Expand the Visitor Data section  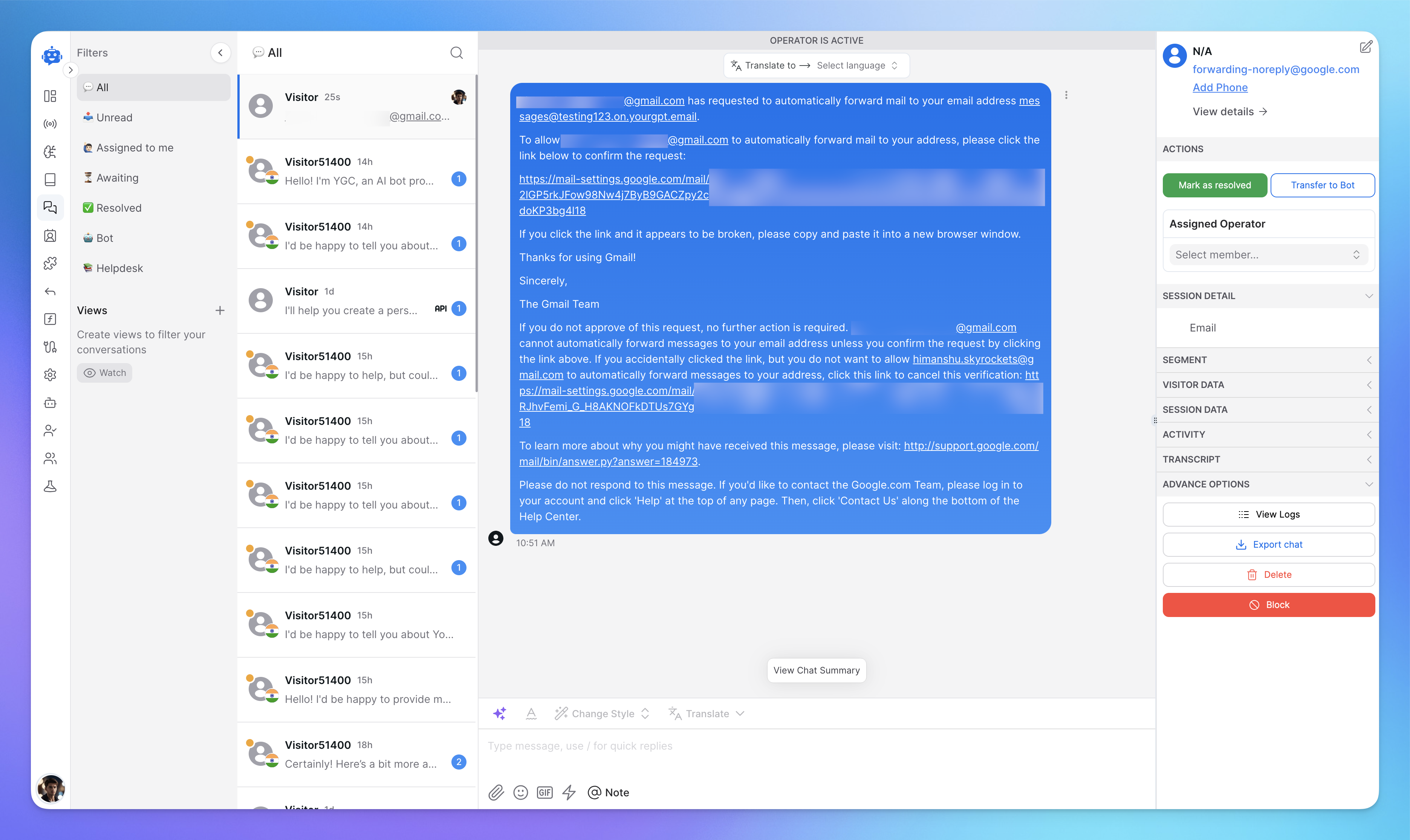1267,385
